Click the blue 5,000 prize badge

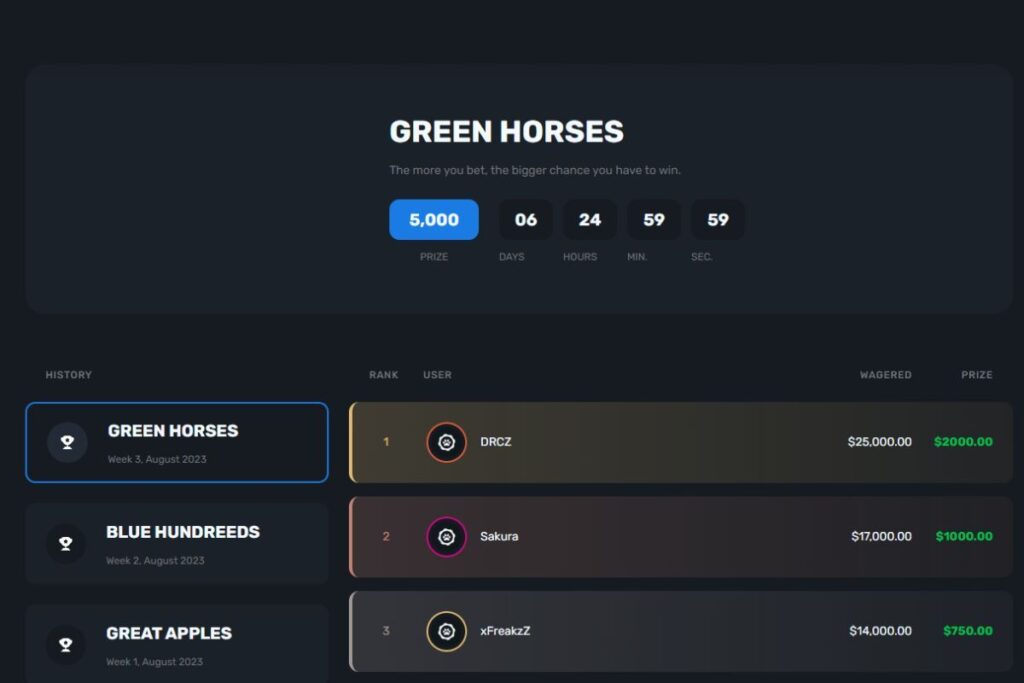(x=433, y=220)
